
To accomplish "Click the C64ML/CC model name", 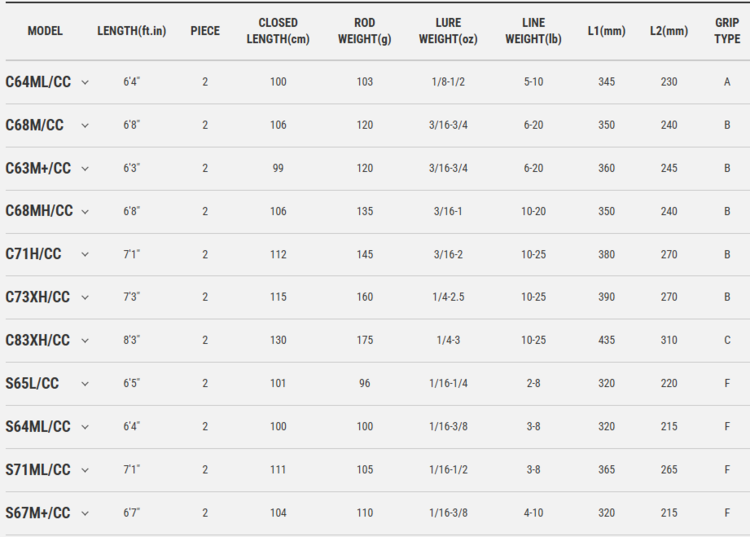I will [38, 82].
